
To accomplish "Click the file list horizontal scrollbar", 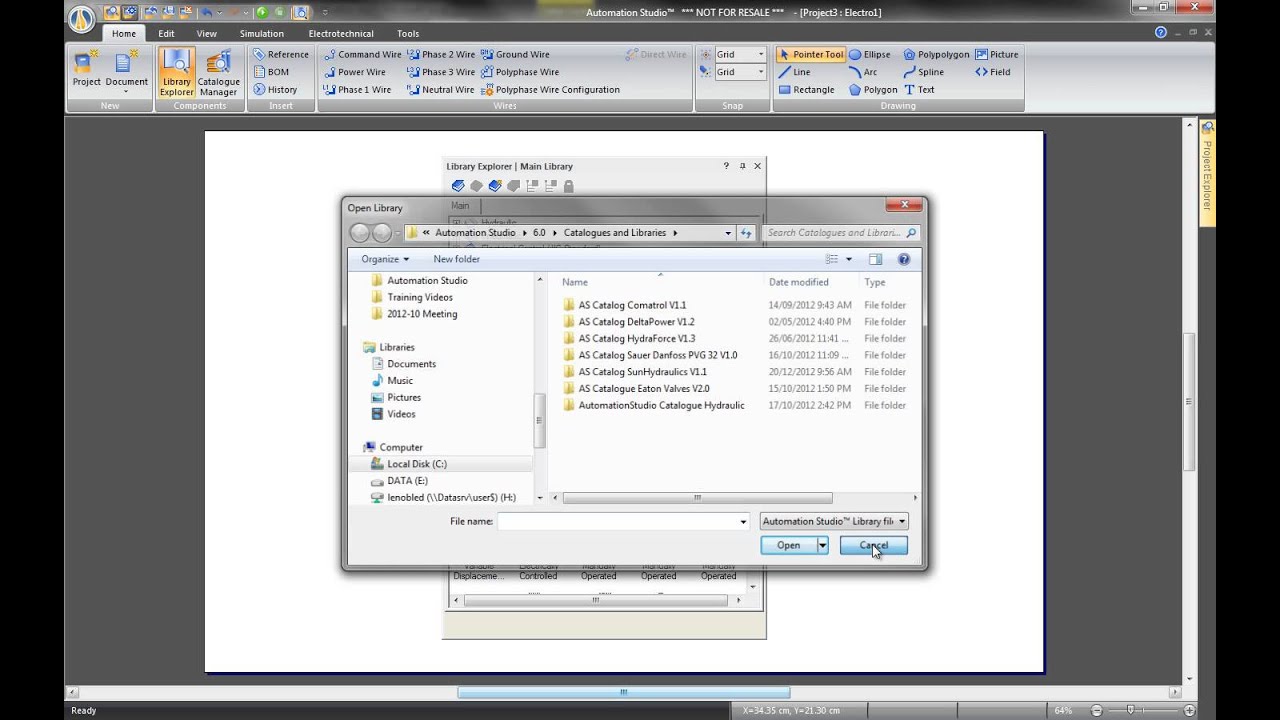I will (697, 497).
